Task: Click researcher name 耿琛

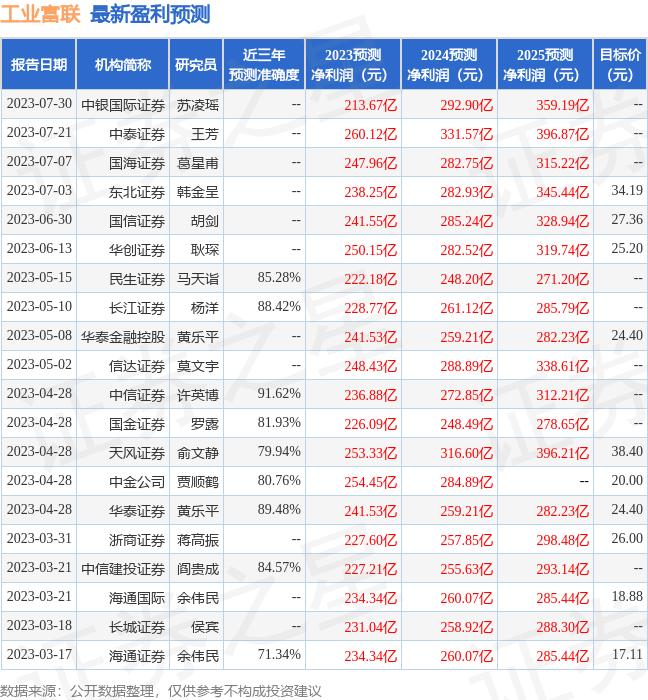Action: pyautogui.click(x=205, y=250)
